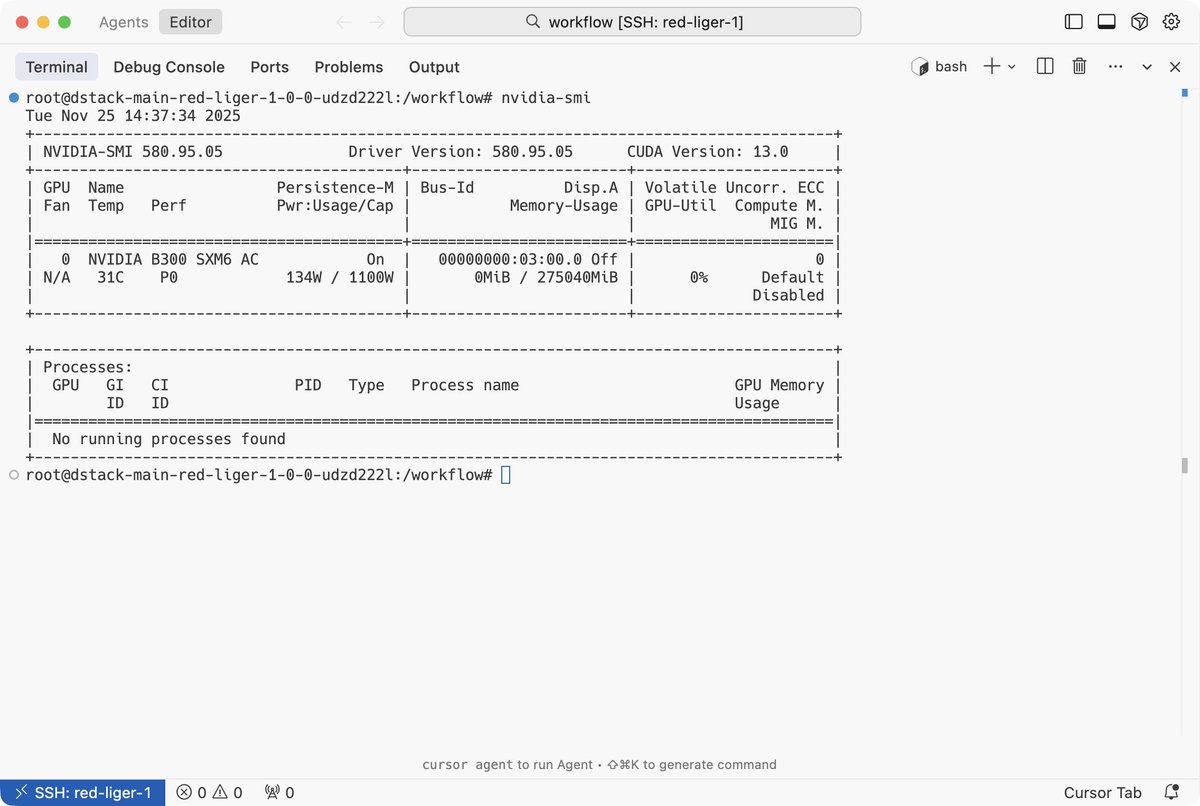The image size is (1200, 806).
Task: Click the macOS yellow minimize button
Action: (x=43, y=22)
